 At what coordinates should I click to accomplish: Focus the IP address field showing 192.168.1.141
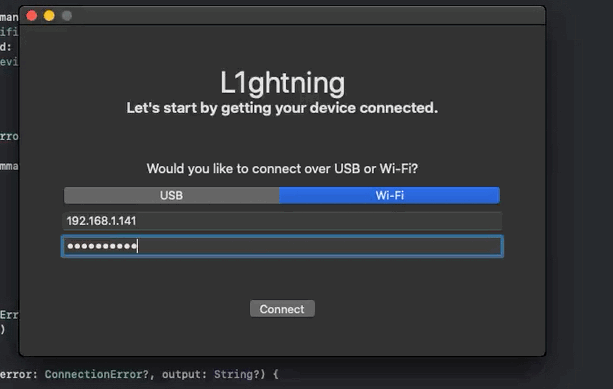[x=282, y=221]
